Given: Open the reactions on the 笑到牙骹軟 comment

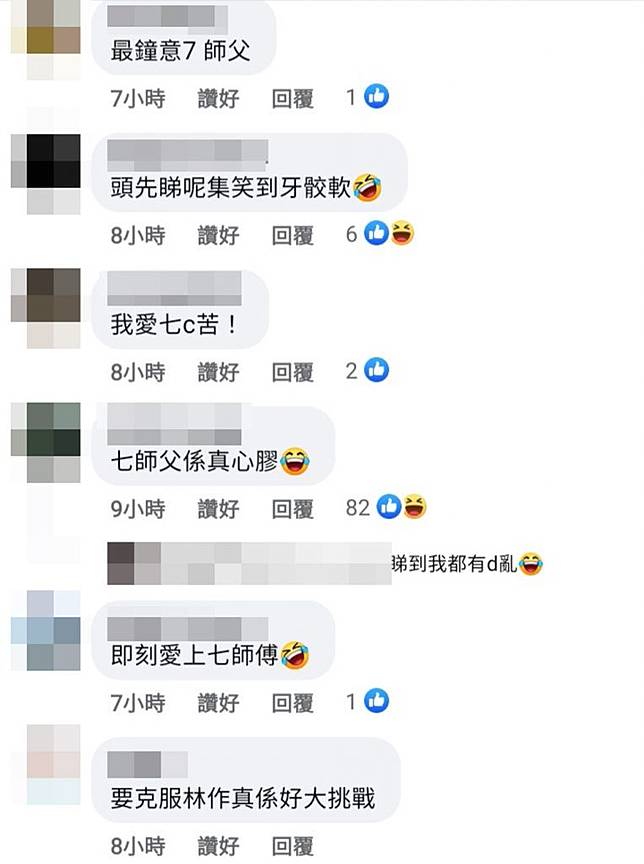Looking at the screenshot, I should (x=380, y=234).
